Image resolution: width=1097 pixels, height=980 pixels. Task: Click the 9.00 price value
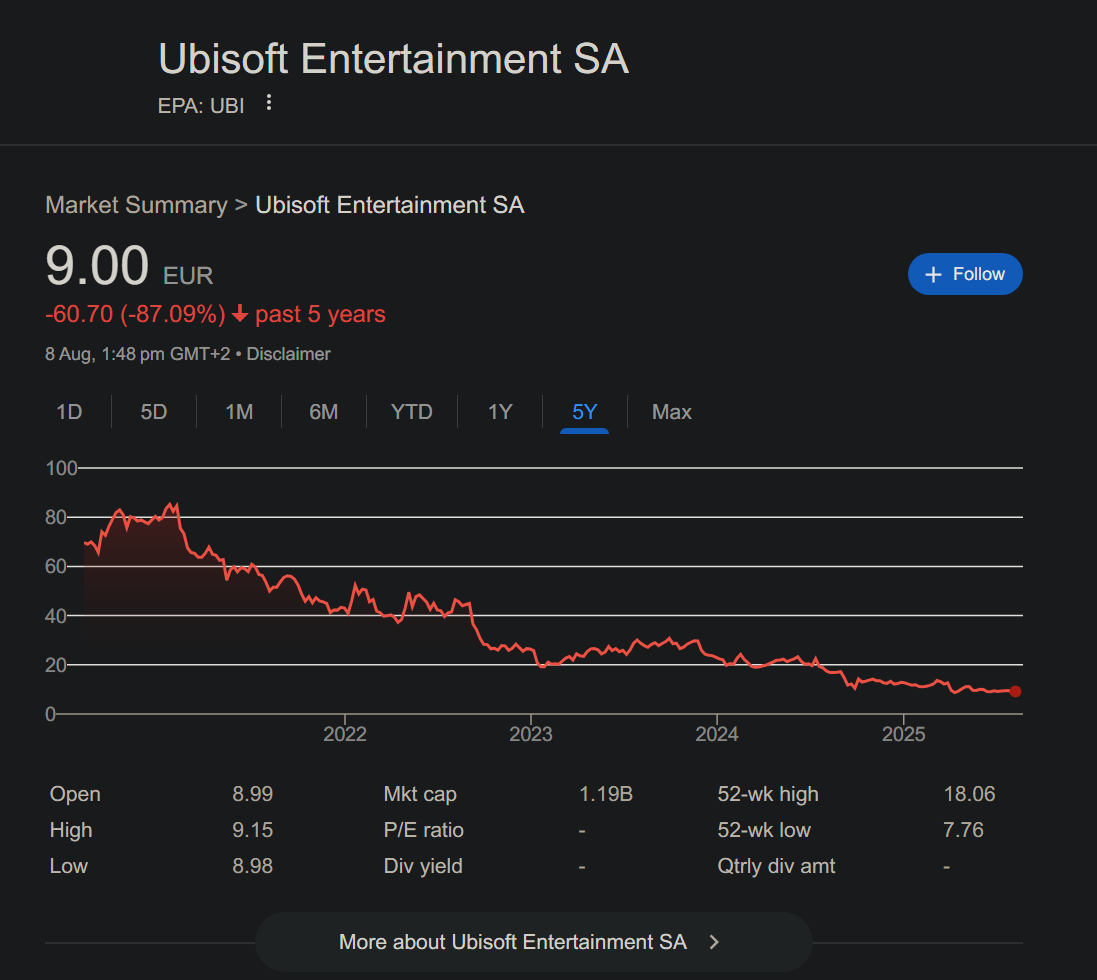pos(97,266)
